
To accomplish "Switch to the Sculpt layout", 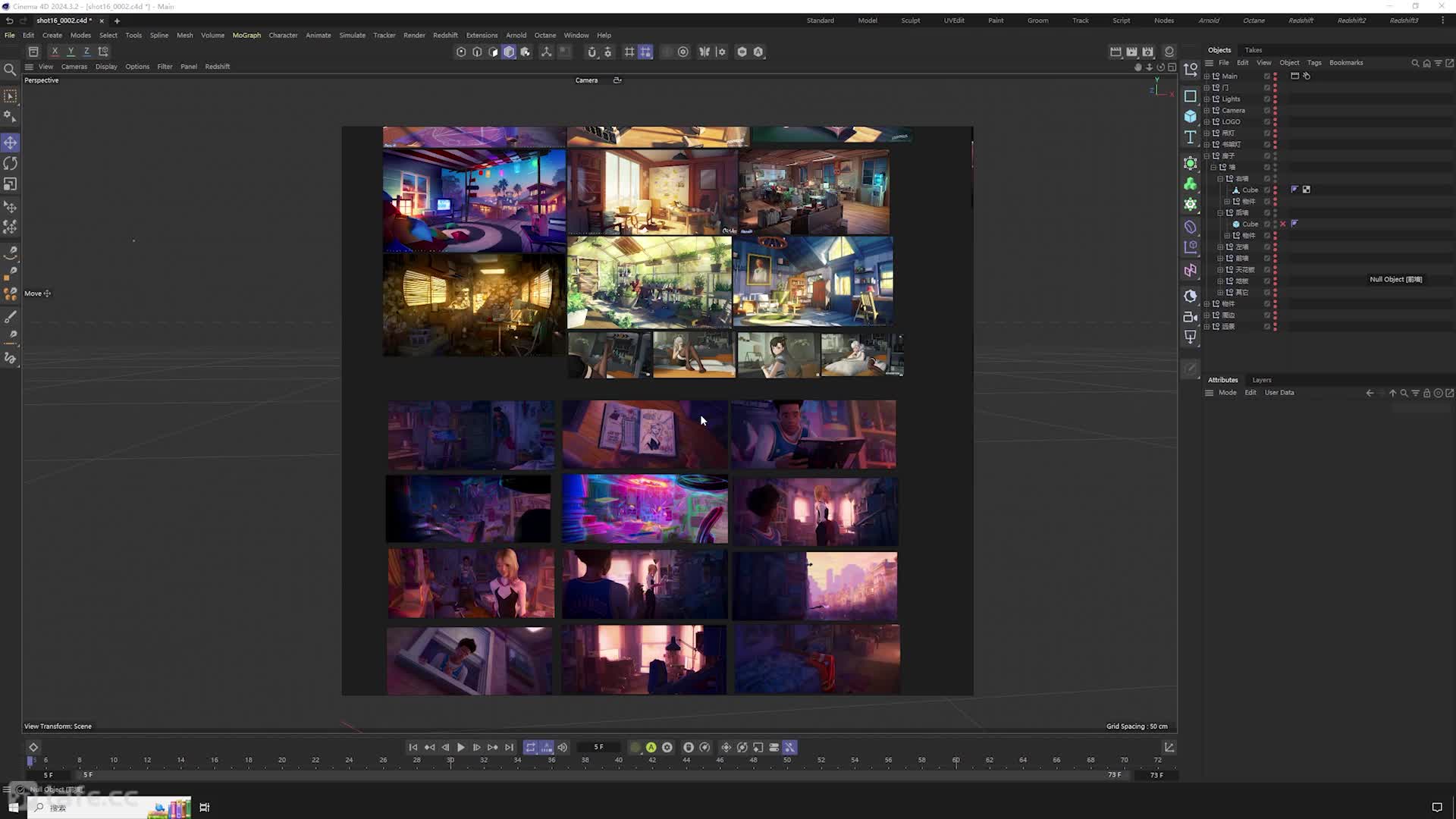I will point(911,20).
